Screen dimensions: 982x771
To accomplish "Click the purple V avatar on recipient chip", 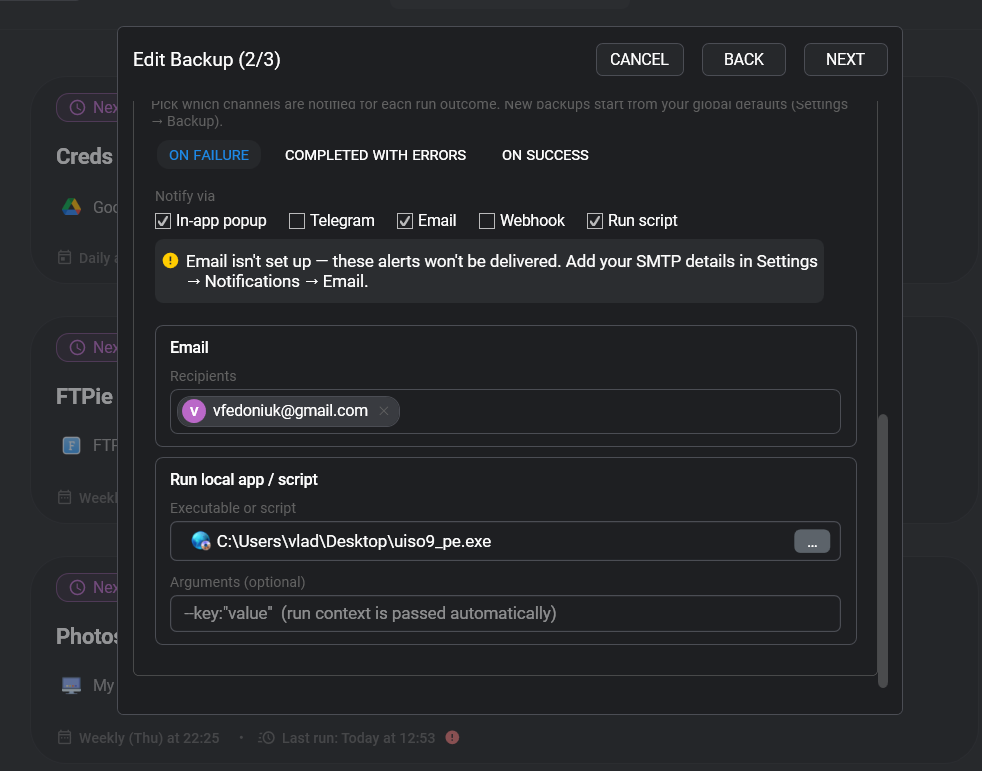I will click(194, 411).
